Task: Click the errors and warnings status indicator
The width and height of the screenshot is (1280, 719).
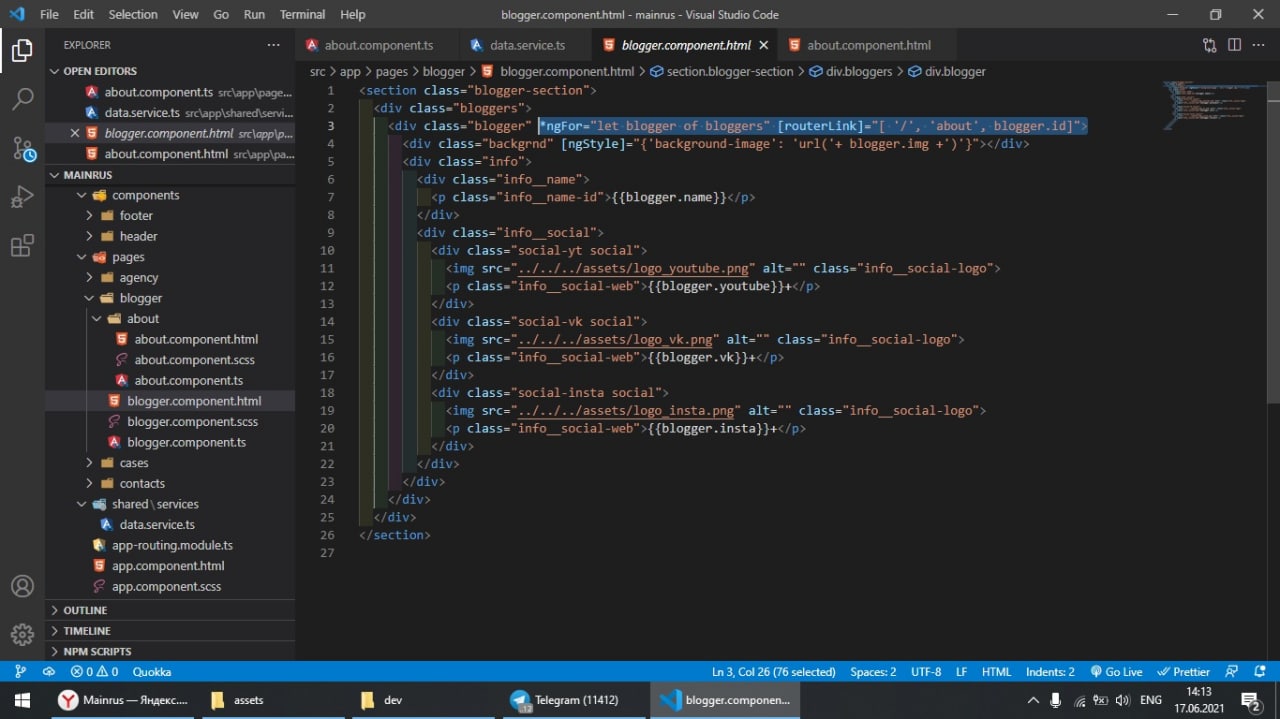Action: tap(95, 672)
